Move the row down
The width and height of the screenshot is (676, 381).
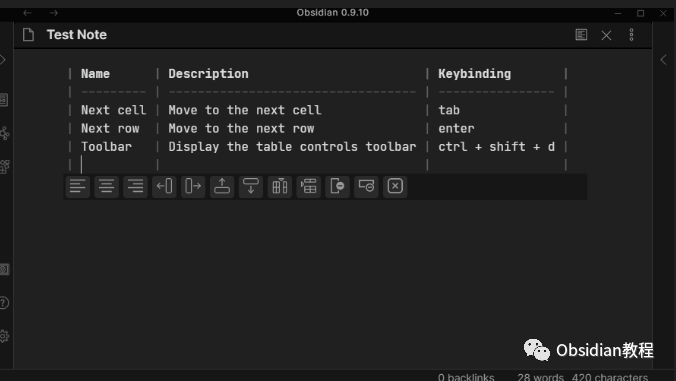coord(251,186)
